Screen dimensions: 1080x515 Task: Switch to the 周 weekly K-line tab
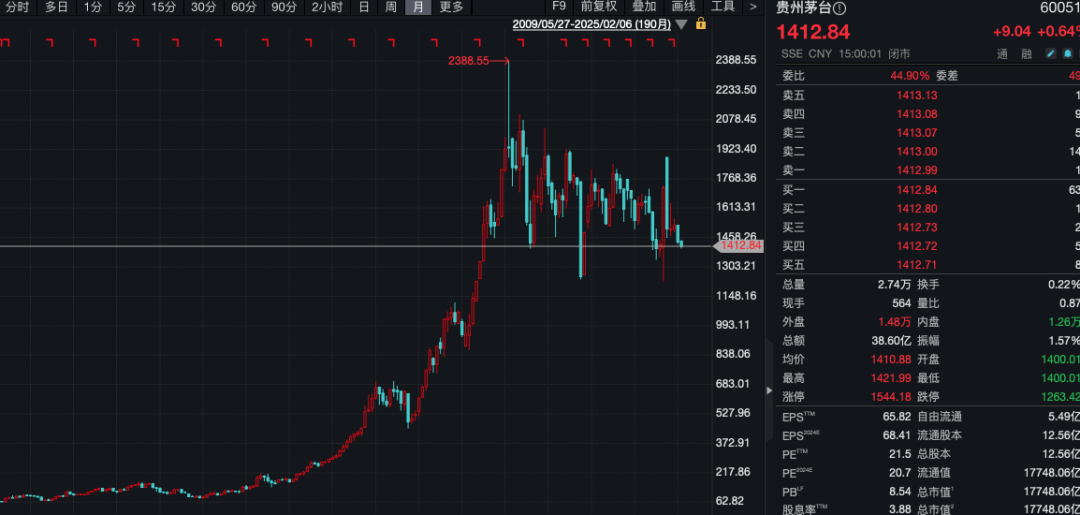pyautogui.click(x=391, y=7)
